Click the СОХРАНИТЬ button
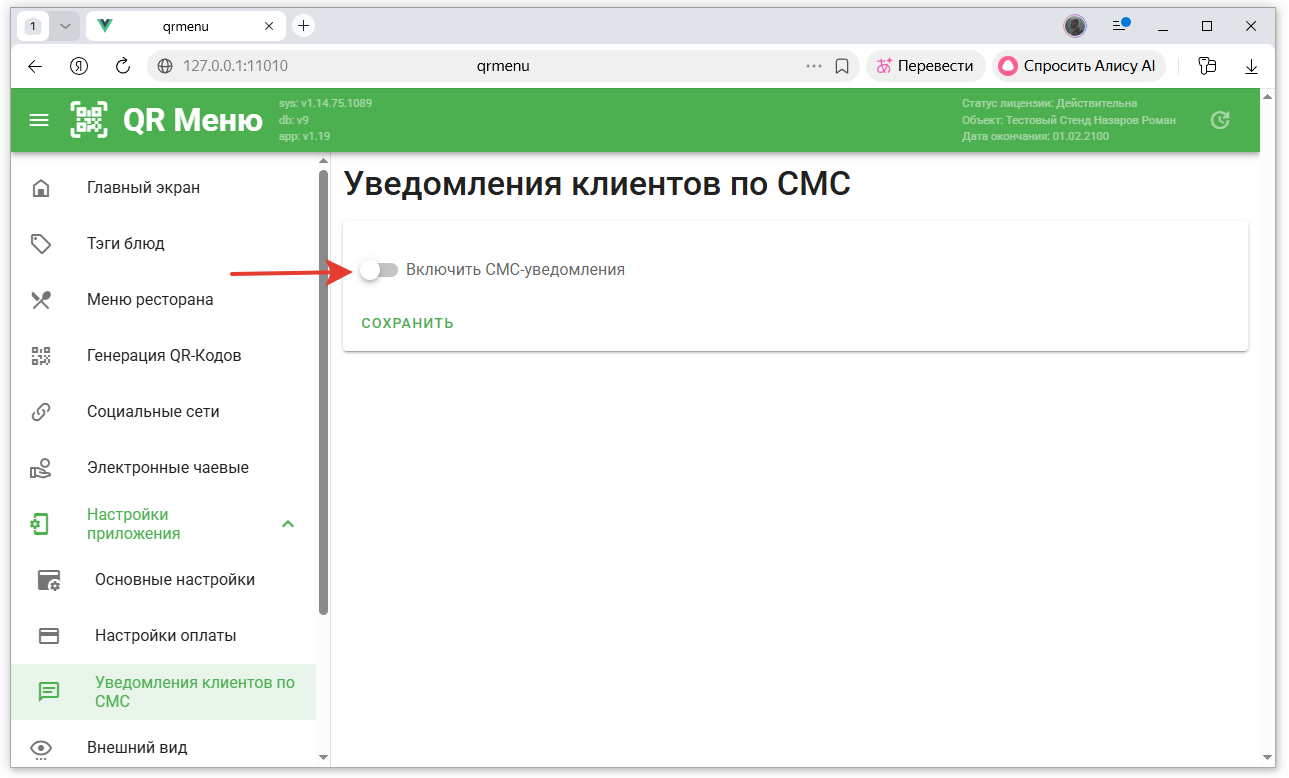The width and height of the screenshot is (1289, 778). click(x=408, y=323)
